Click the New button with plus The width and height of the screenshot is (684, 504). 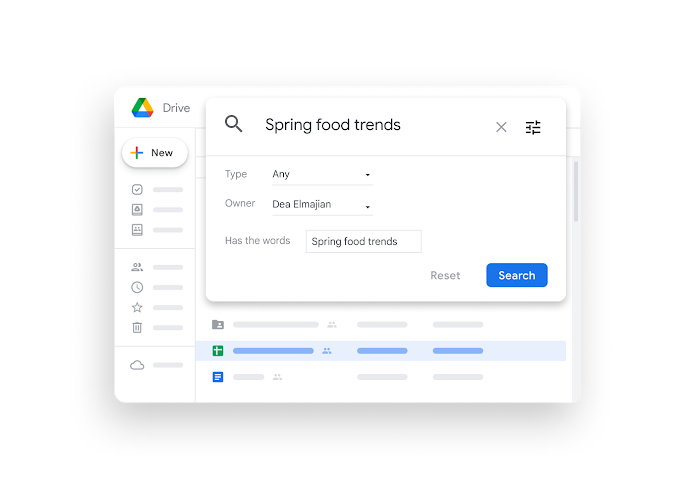pyautogui.click(x=155, y=153)
